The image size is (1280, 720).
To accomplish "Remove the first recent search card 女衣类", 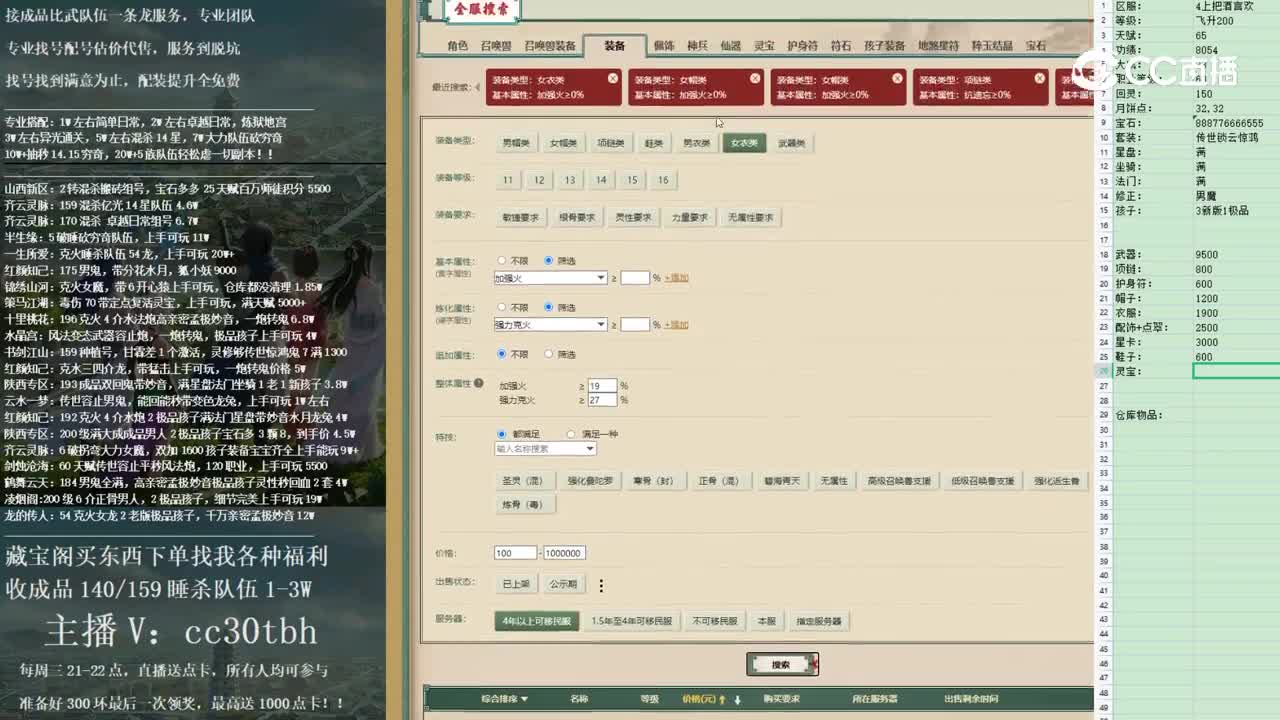I will pos(613,78).
